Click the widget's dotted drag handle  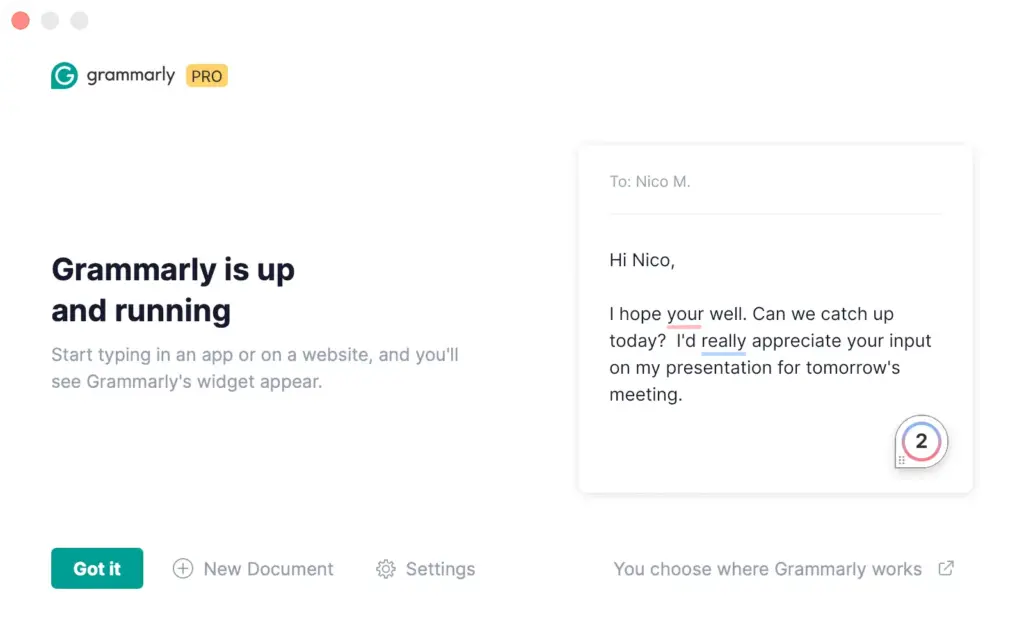[901, 460]
